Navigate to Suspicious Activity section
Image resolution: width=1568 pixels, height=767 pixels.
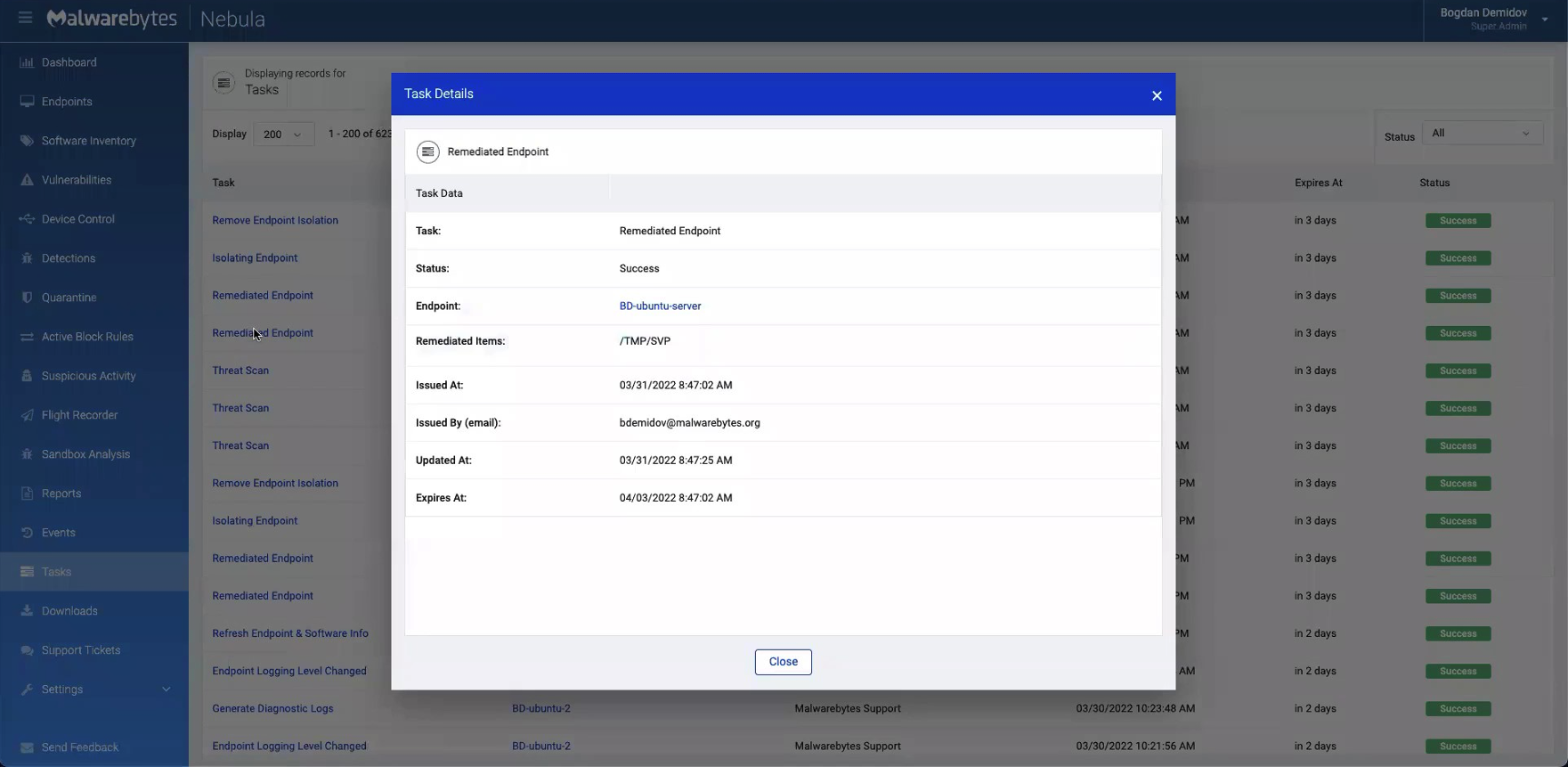tap(88, 376)
